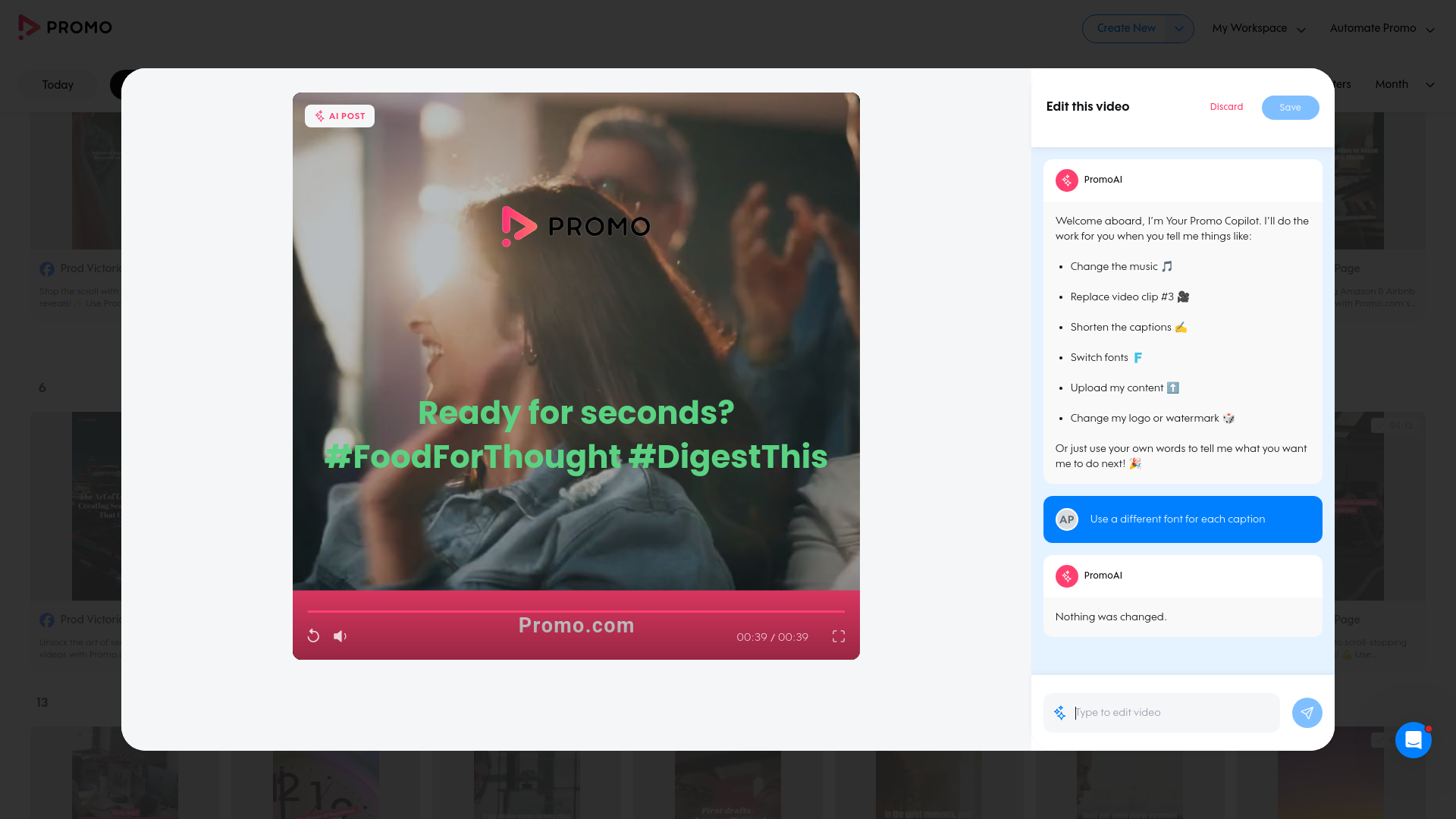Click the Save button
Viewport: 1456px width, 819px height.
coord(1290,107)
